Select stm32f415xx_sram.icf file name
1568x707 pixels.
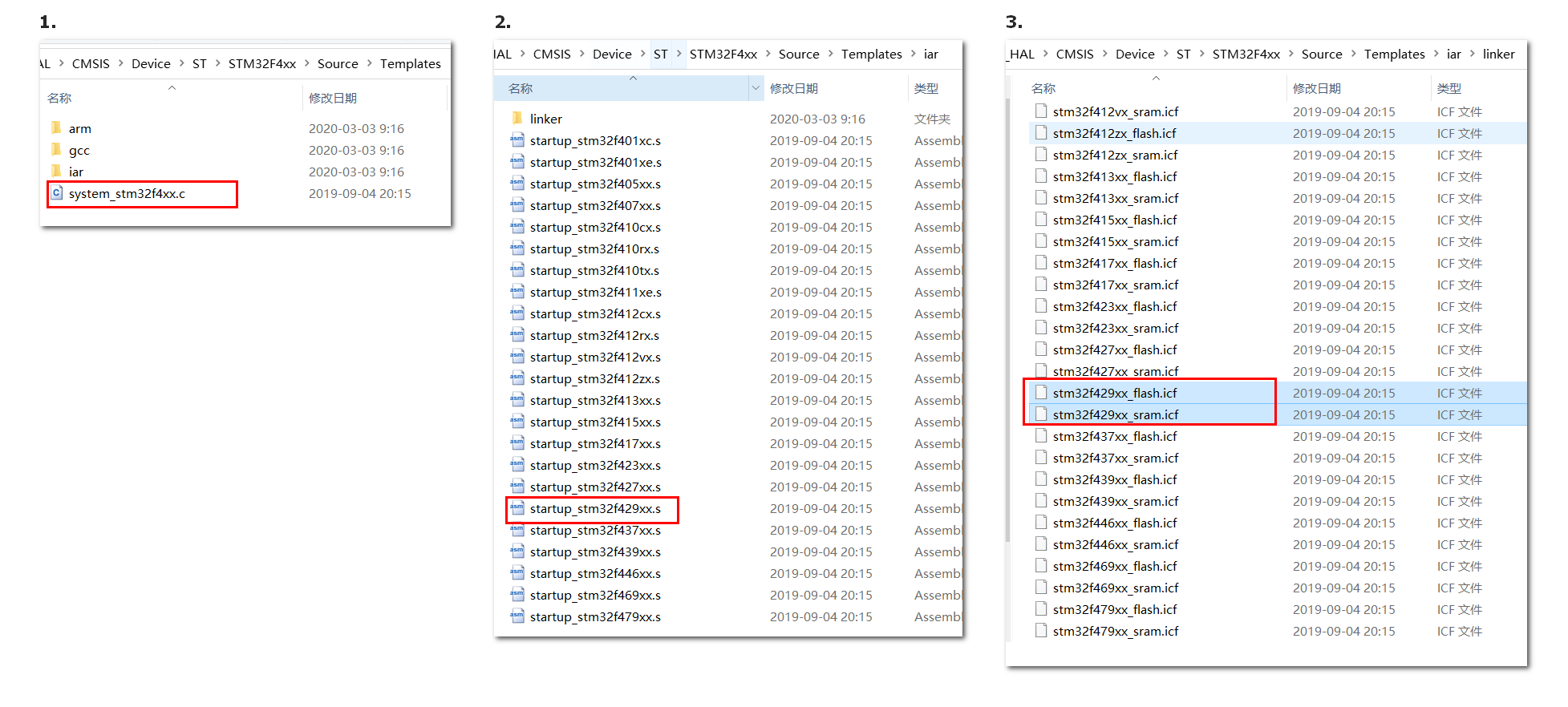(x=1116, y=241)
